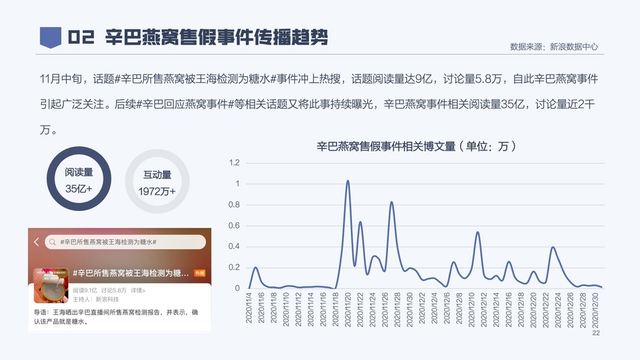Tap the back arrow in the Weibo screenshot

point(36,242)
